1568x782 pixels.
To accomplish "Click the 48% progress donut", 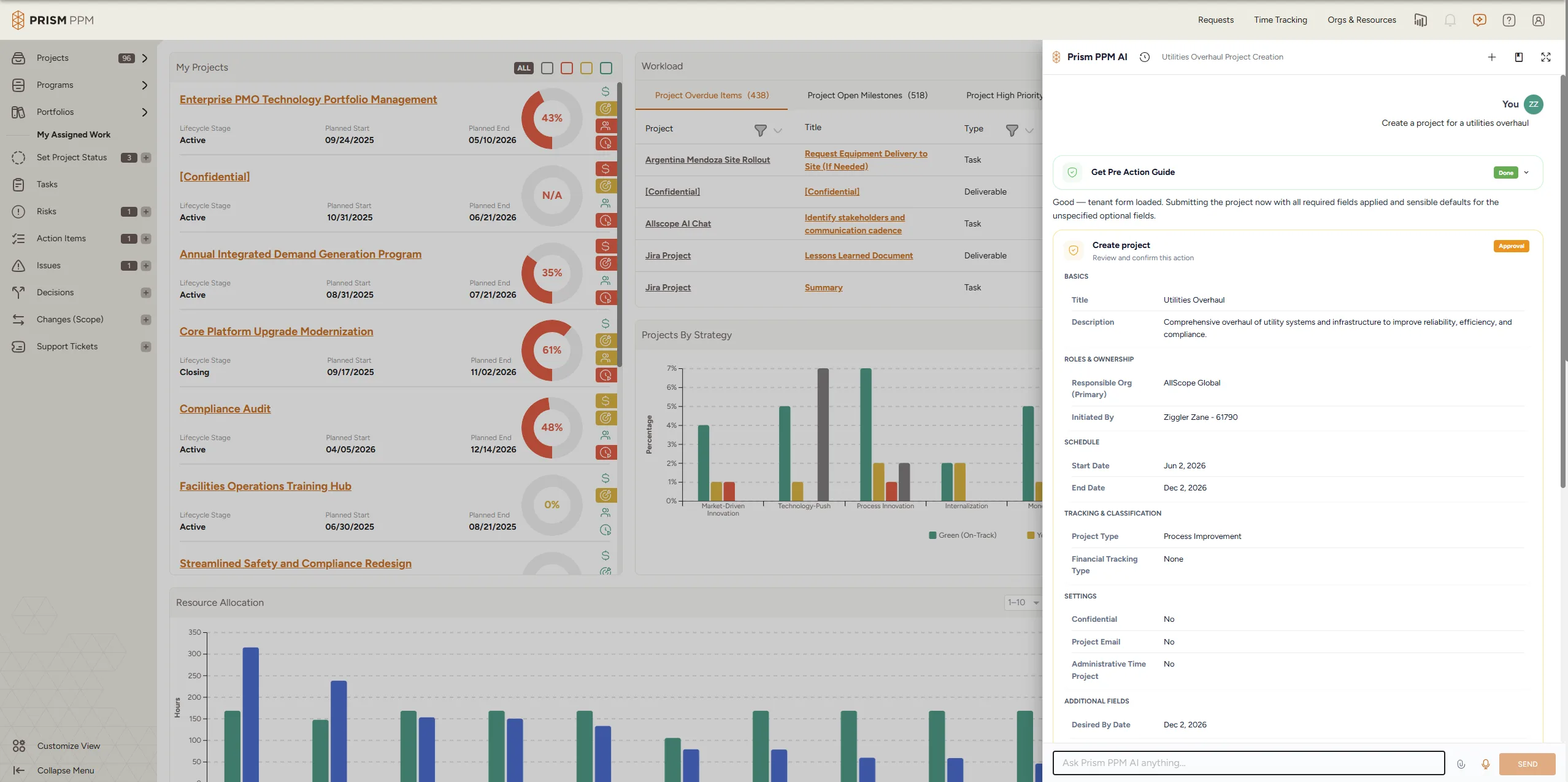I will (x=551, y=428).
